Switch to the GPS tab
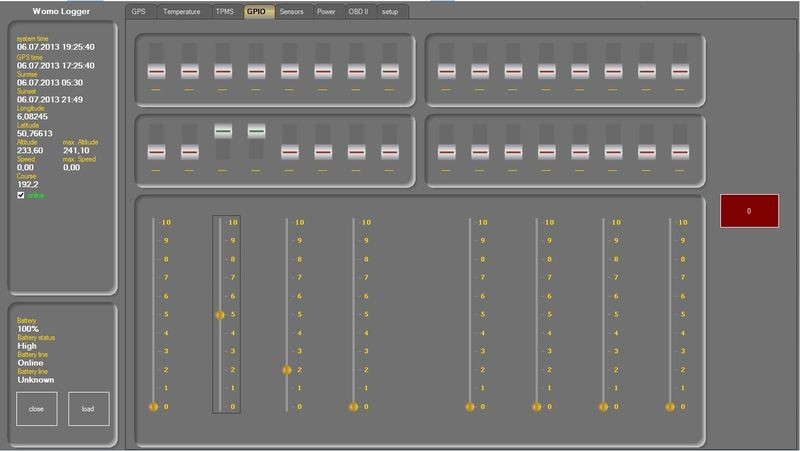800x451 pixels. point(139,12)
